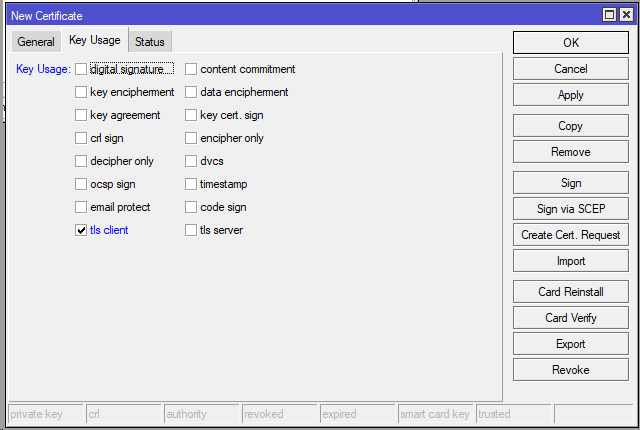Open the Status tab

click(x=150, y=42)
